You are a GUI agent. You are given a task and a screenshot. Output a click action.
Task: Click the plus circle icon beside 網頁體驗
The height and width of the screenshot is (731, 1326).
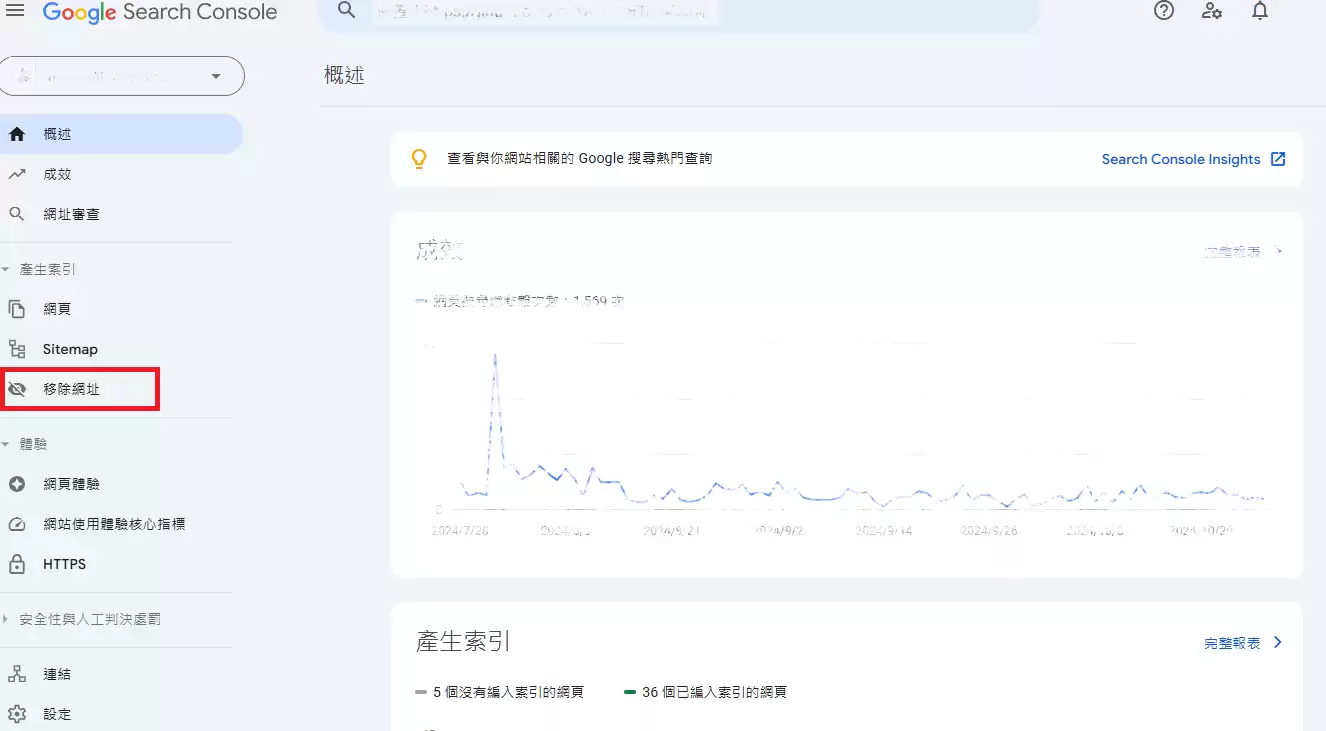pyautogui.click(x=17, y=484)
